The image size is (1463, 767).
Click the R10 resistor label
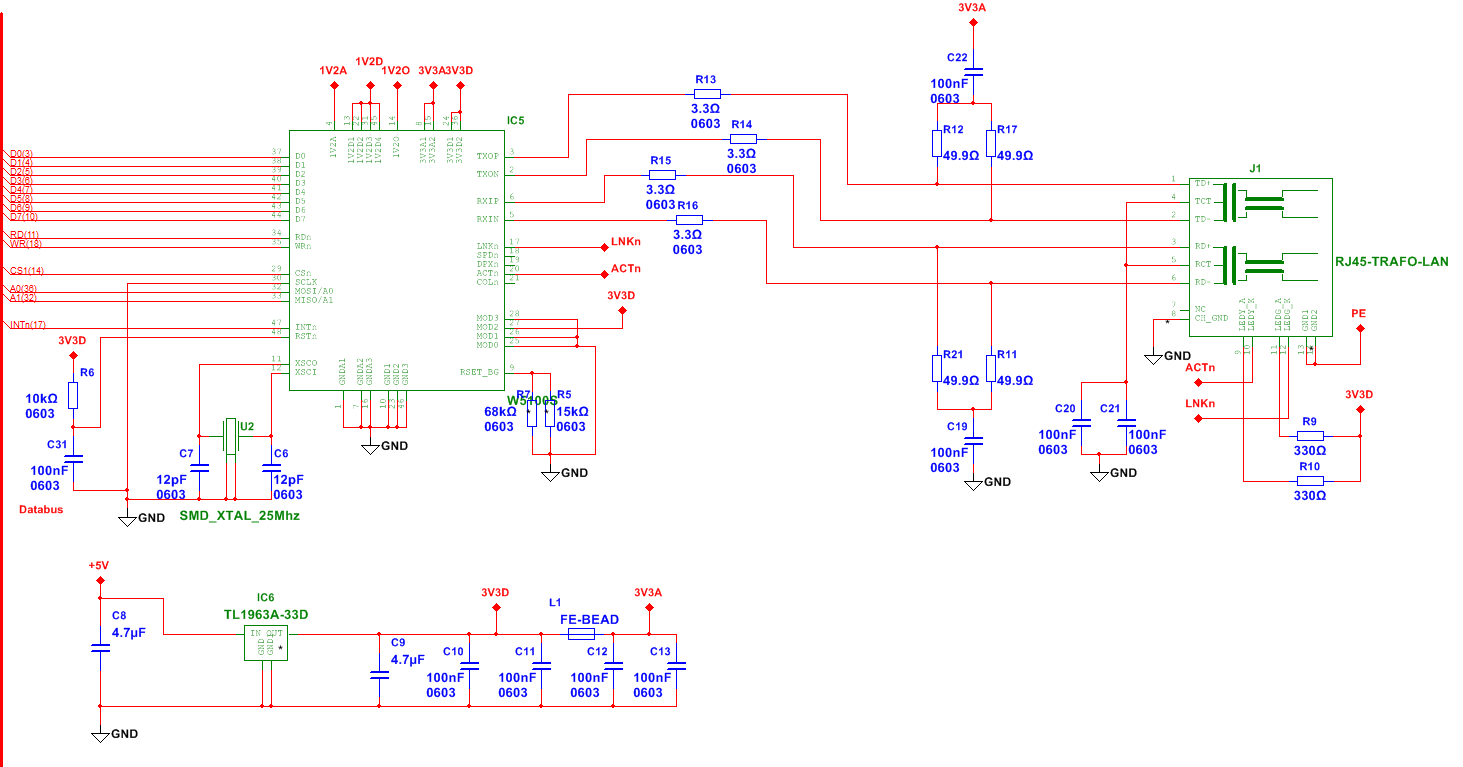point(1309,467)
